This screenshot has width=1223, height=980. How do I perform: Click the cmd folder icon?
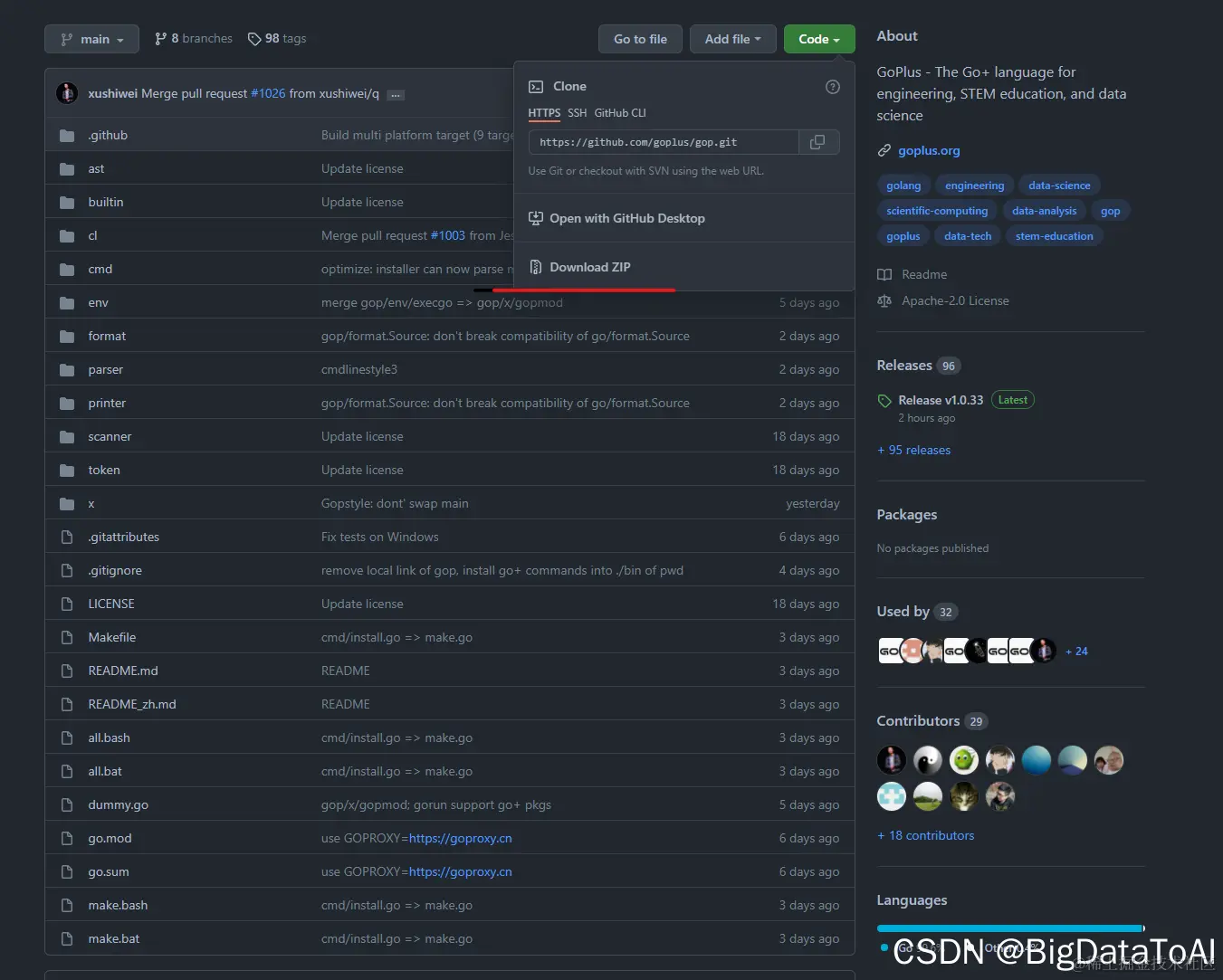click(67, 270)
